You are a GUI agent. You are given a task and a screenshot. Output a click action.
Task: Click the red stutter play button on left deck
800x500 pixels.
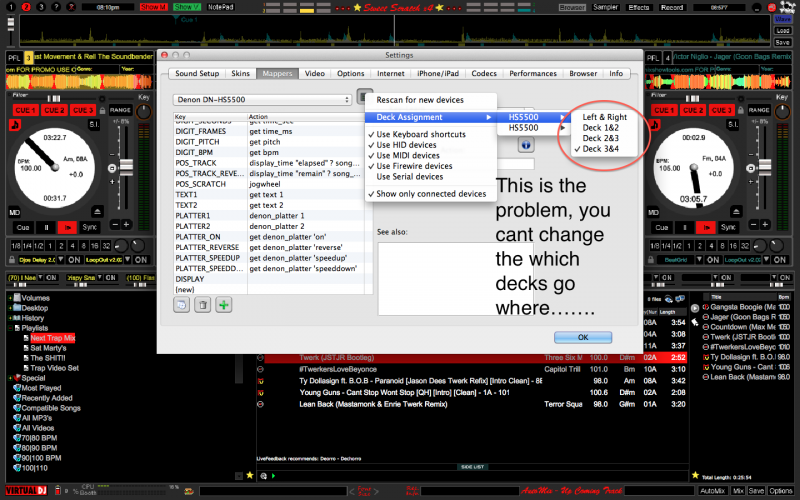pos(67,228)
